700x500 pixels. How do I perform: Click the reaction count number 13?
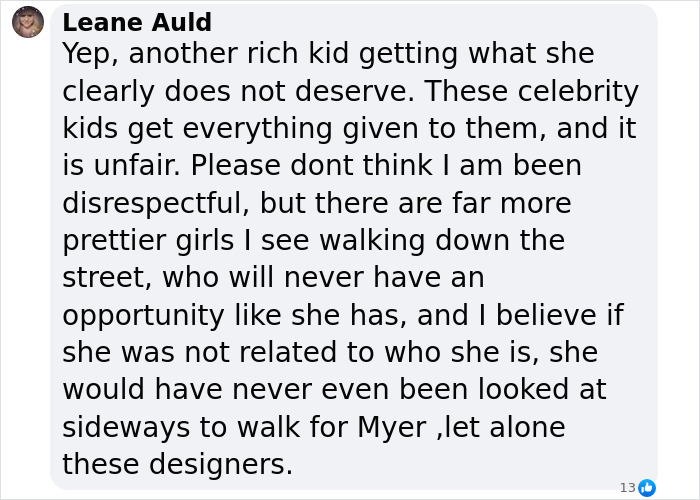pos(627,487)
